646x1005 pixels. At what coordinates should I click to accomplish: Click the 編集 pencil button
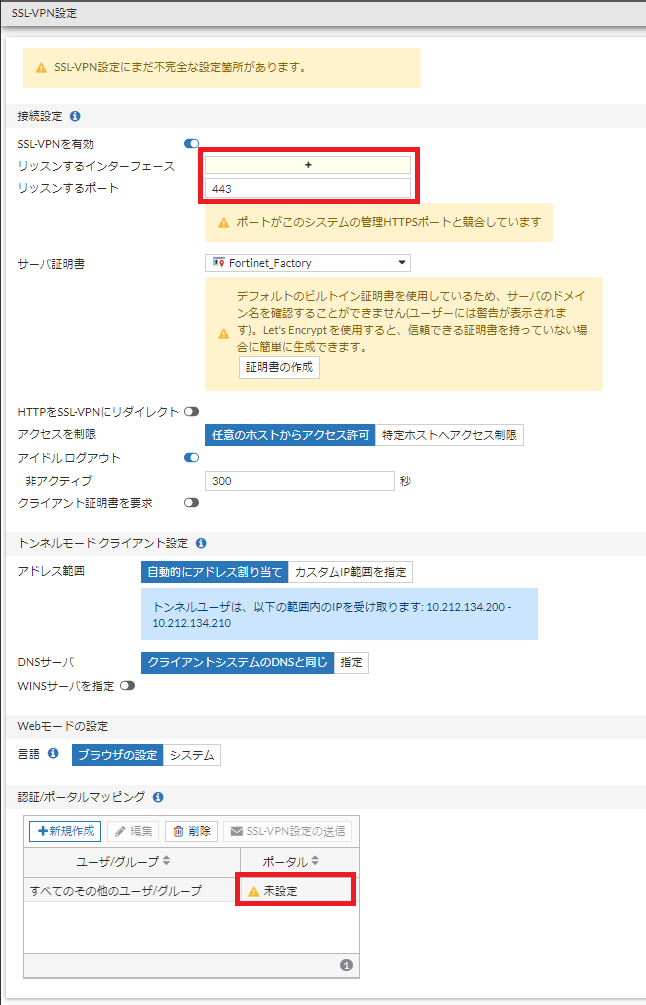[133, 831]
